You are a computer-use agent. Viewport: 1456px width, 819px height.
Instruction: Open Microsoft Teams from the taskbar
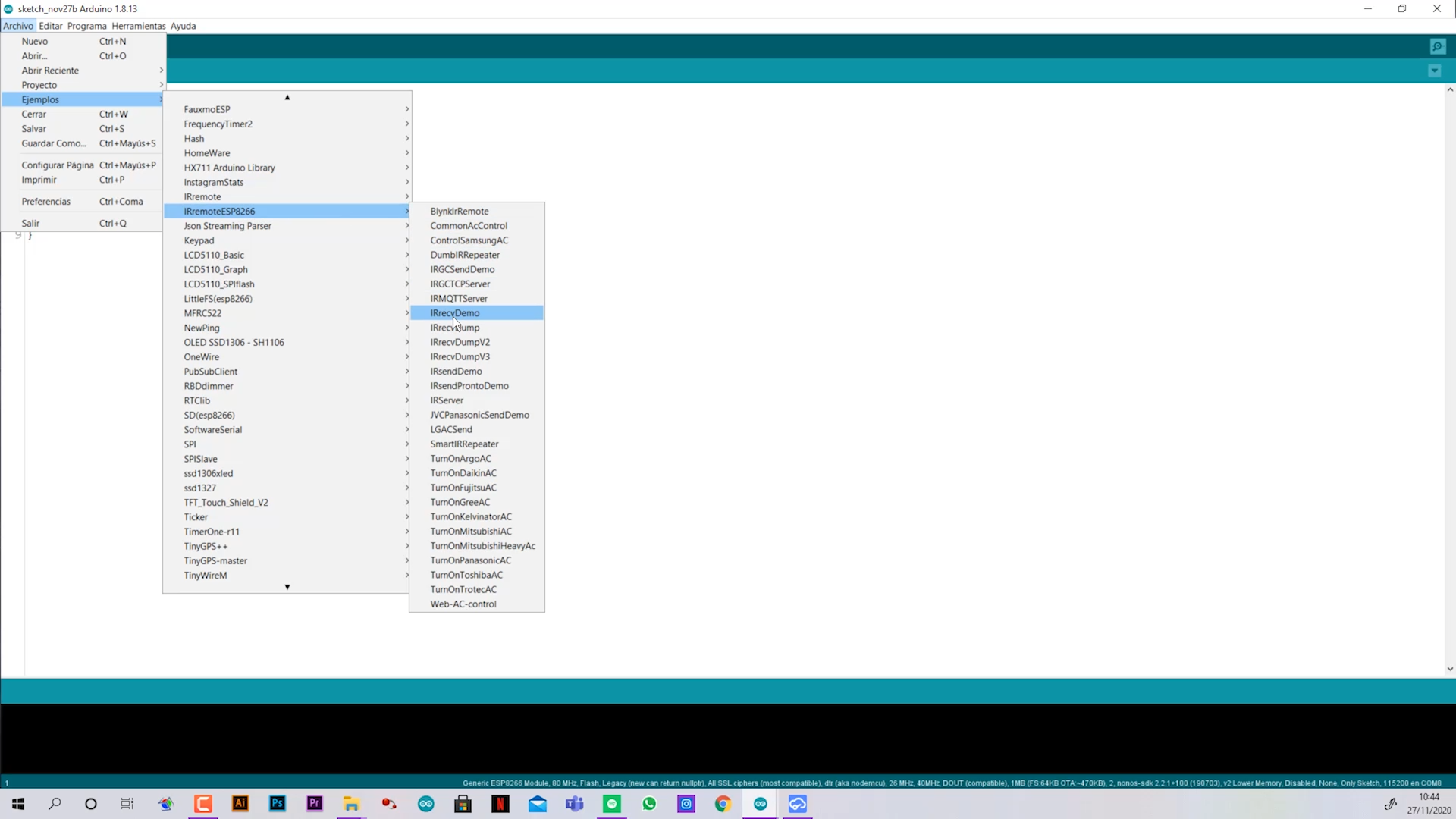coord(575,804)
